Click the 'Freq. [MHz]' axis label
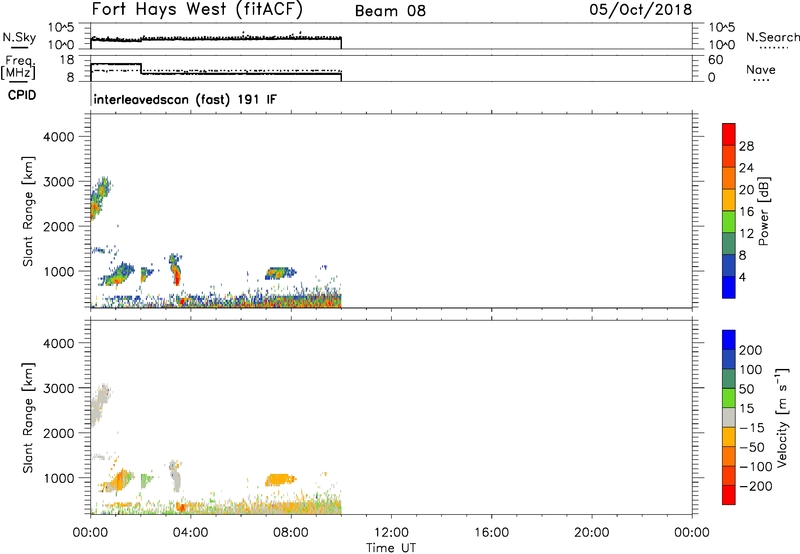800x554 pixels. pos(18,67)
